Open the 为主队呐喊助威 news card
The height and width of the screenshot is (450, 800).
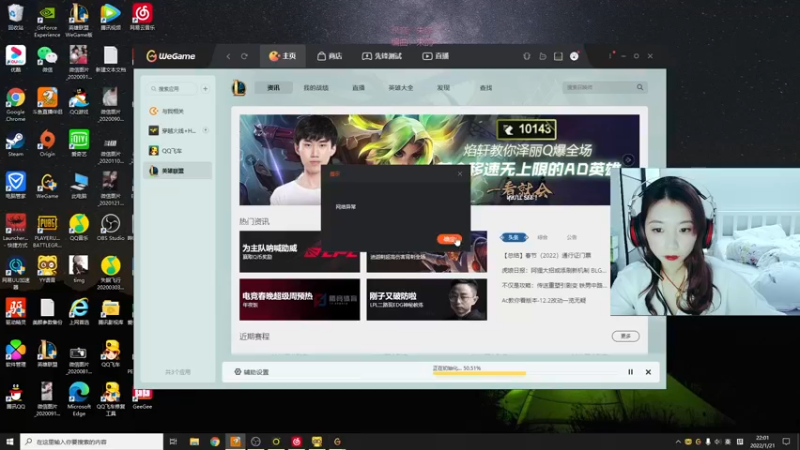pyautogui.click(x=299, y=252)
